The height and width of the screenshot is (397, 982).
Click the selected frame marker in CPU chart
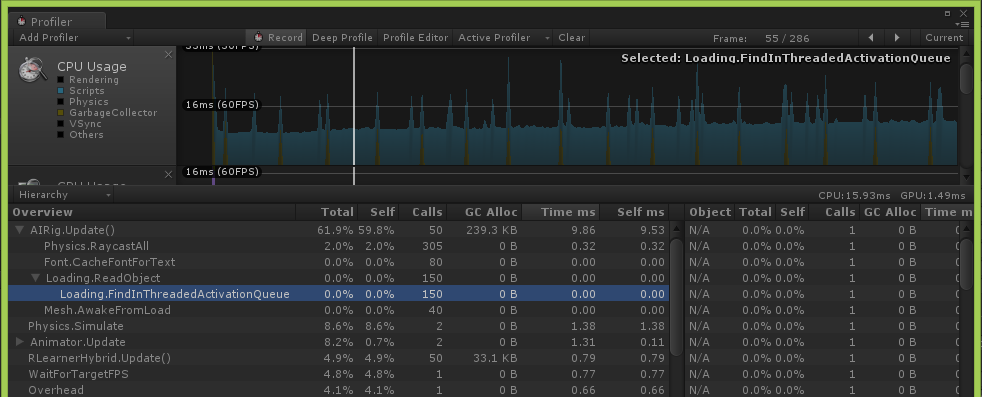[354, 106]
